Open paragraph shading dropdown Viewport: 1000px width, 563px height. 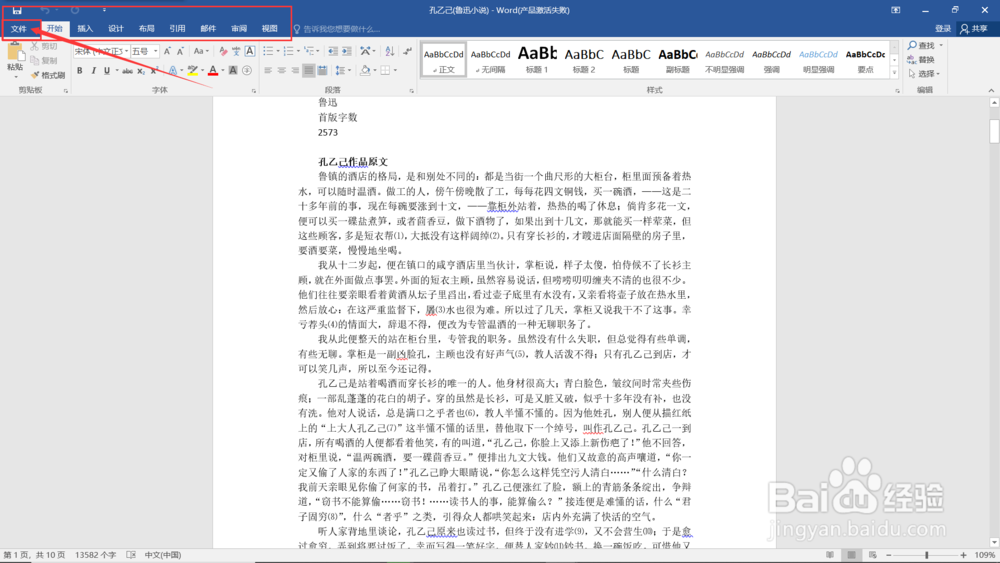374,70
